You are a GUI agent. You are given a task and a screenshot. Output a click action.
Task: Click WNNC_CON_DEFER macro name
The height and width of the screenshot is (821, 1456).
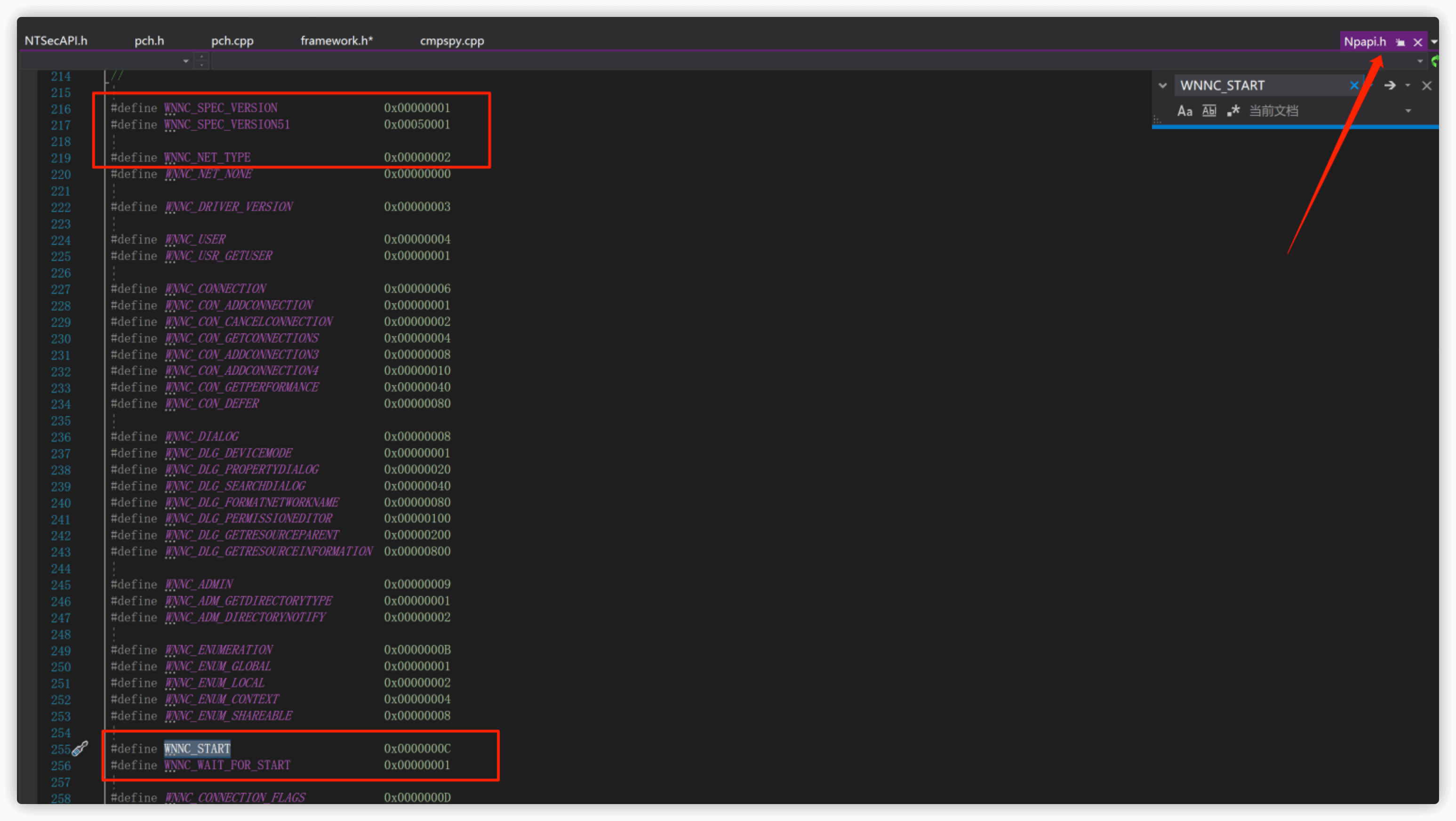[211, 403]
